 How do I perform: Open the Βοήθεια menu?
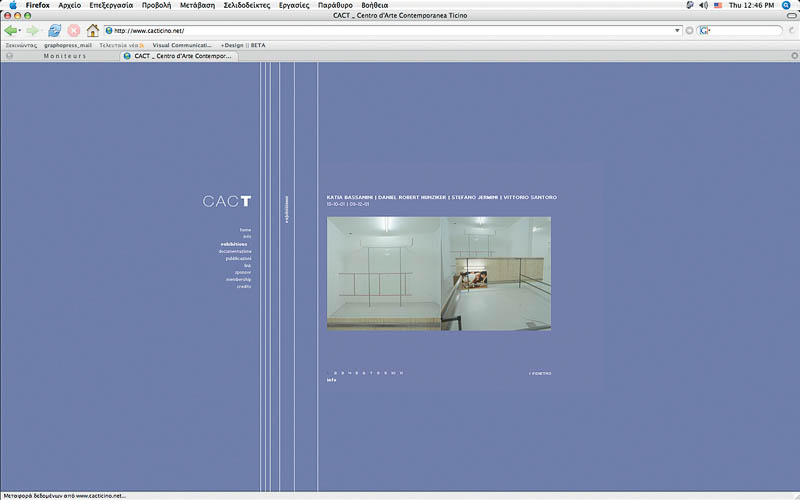[x=374, y=5]
